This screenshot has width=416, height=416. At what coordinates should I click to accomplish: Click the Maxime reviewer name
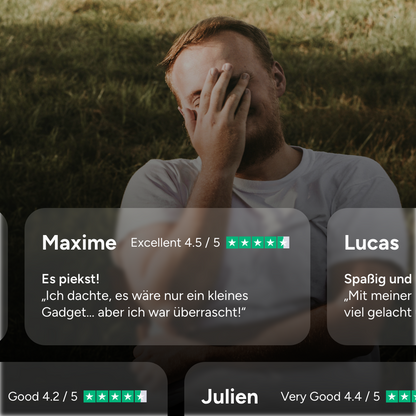[79, 243]
